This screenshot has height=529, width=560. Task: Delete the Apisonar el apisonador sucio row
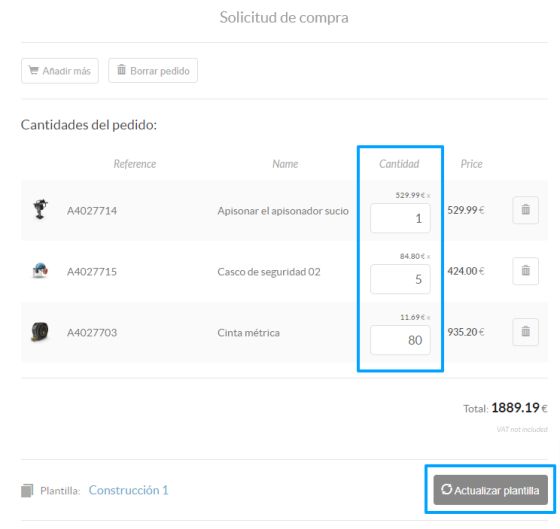tap(525, 210)
